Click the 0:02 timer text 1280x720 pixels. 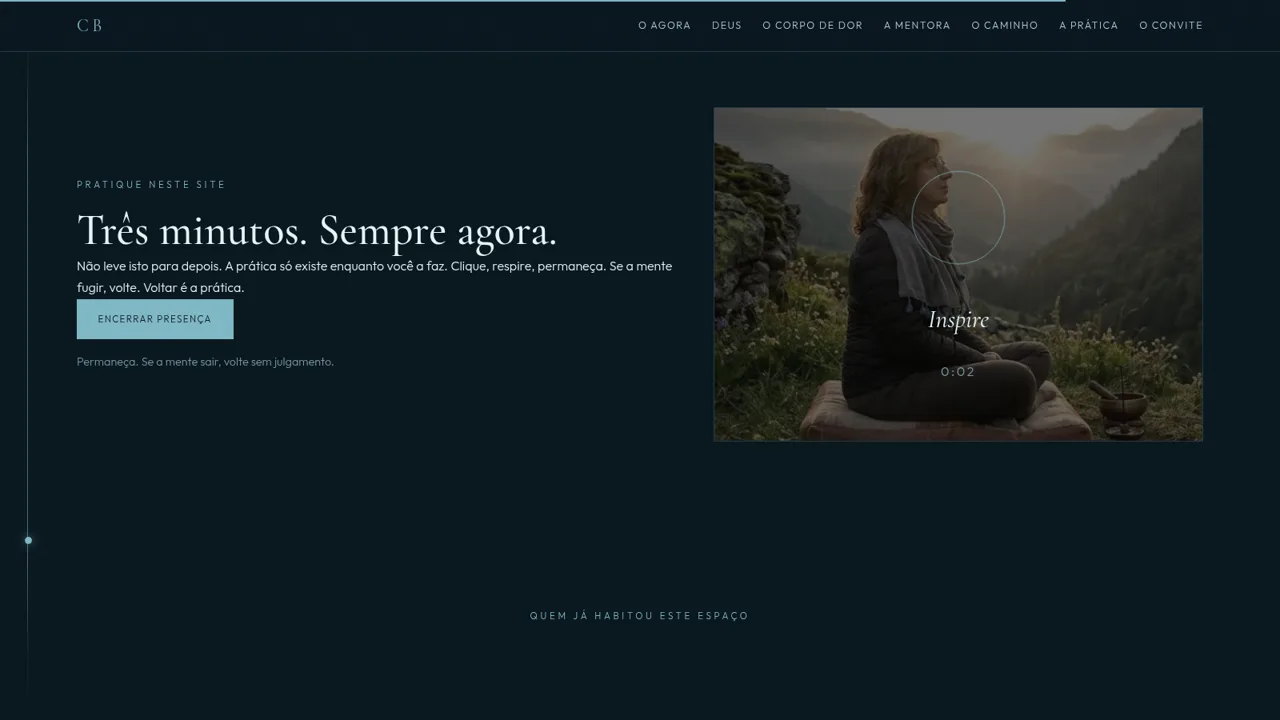958,372
